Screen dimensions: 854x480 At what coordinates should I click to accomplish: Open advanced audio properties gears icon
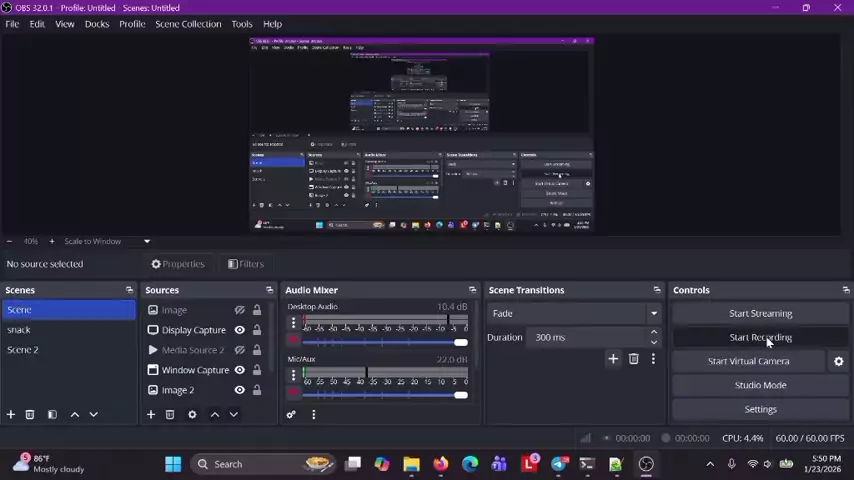[291, 414]
